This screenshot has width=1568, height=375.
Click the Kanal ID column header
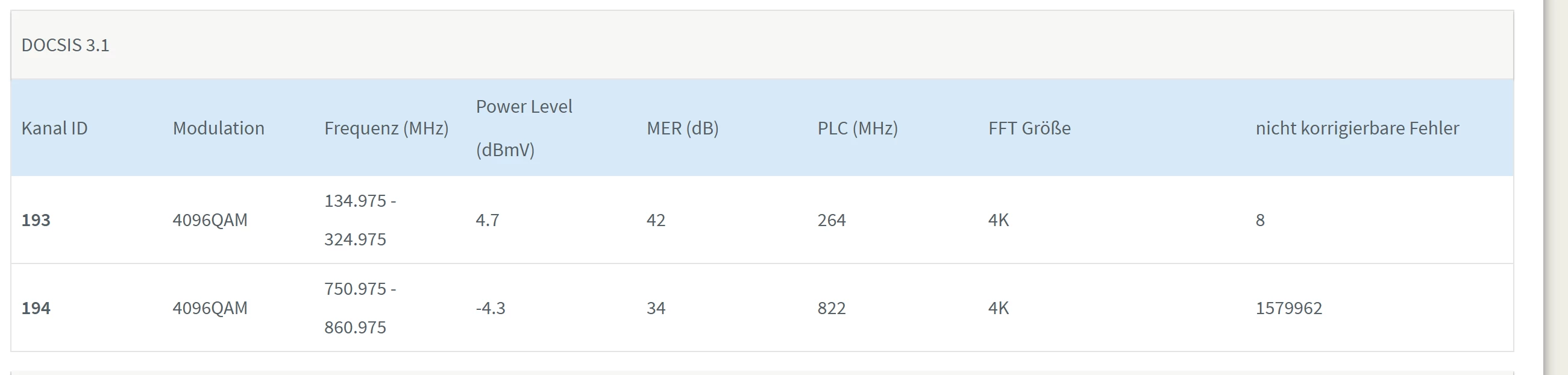[x=54, y=128]
